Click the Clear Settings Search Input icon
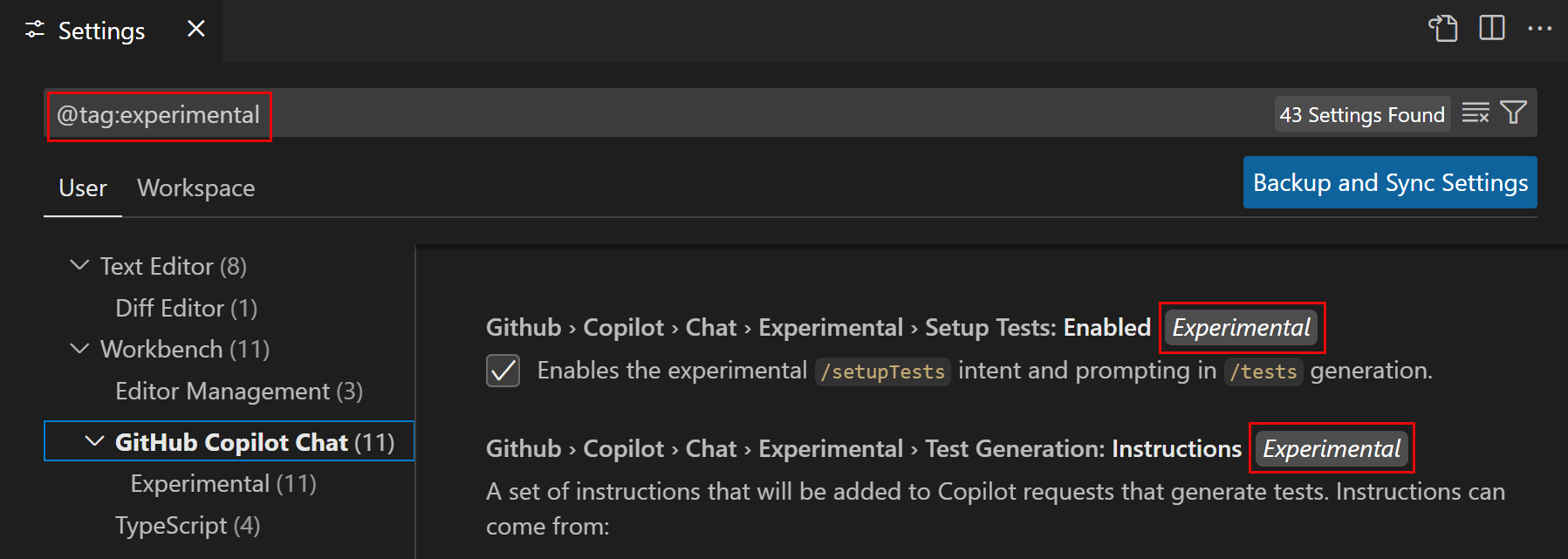Viewport: 1568px width, 559px height. click(x=1476, y=113)
